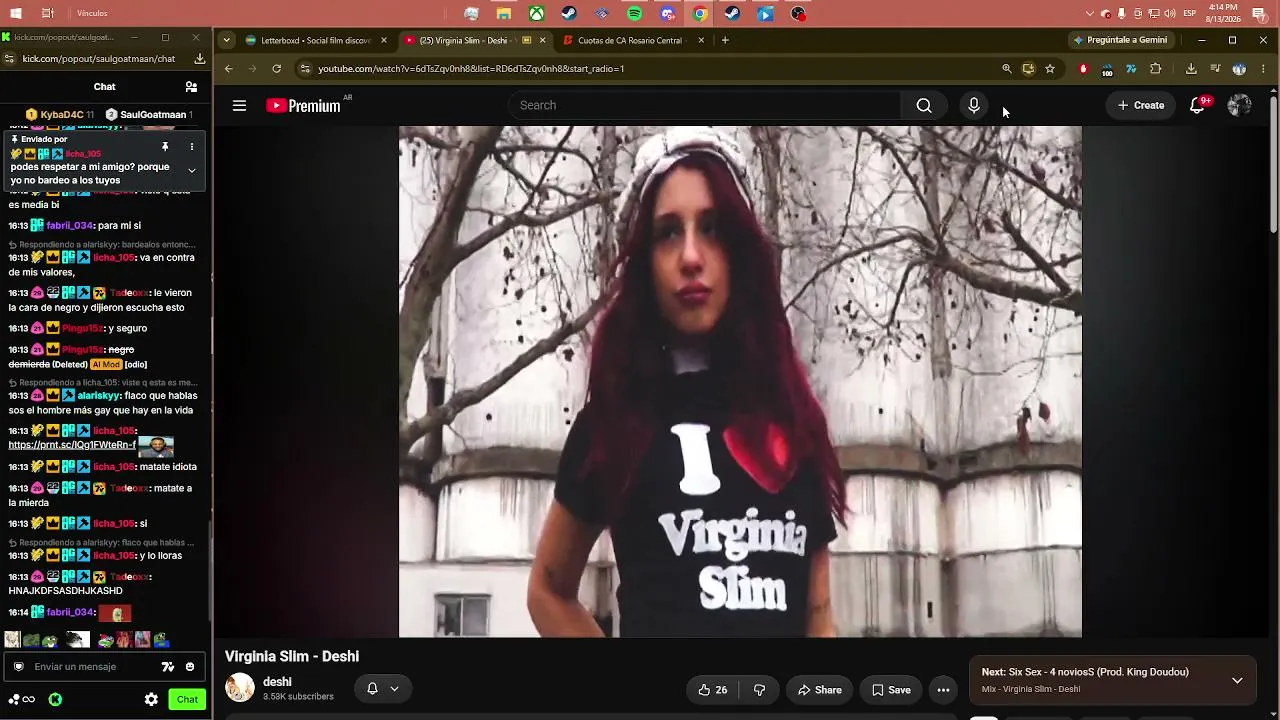
Task: Open the prnt.sc link in chat
Action: coord(72,445)
